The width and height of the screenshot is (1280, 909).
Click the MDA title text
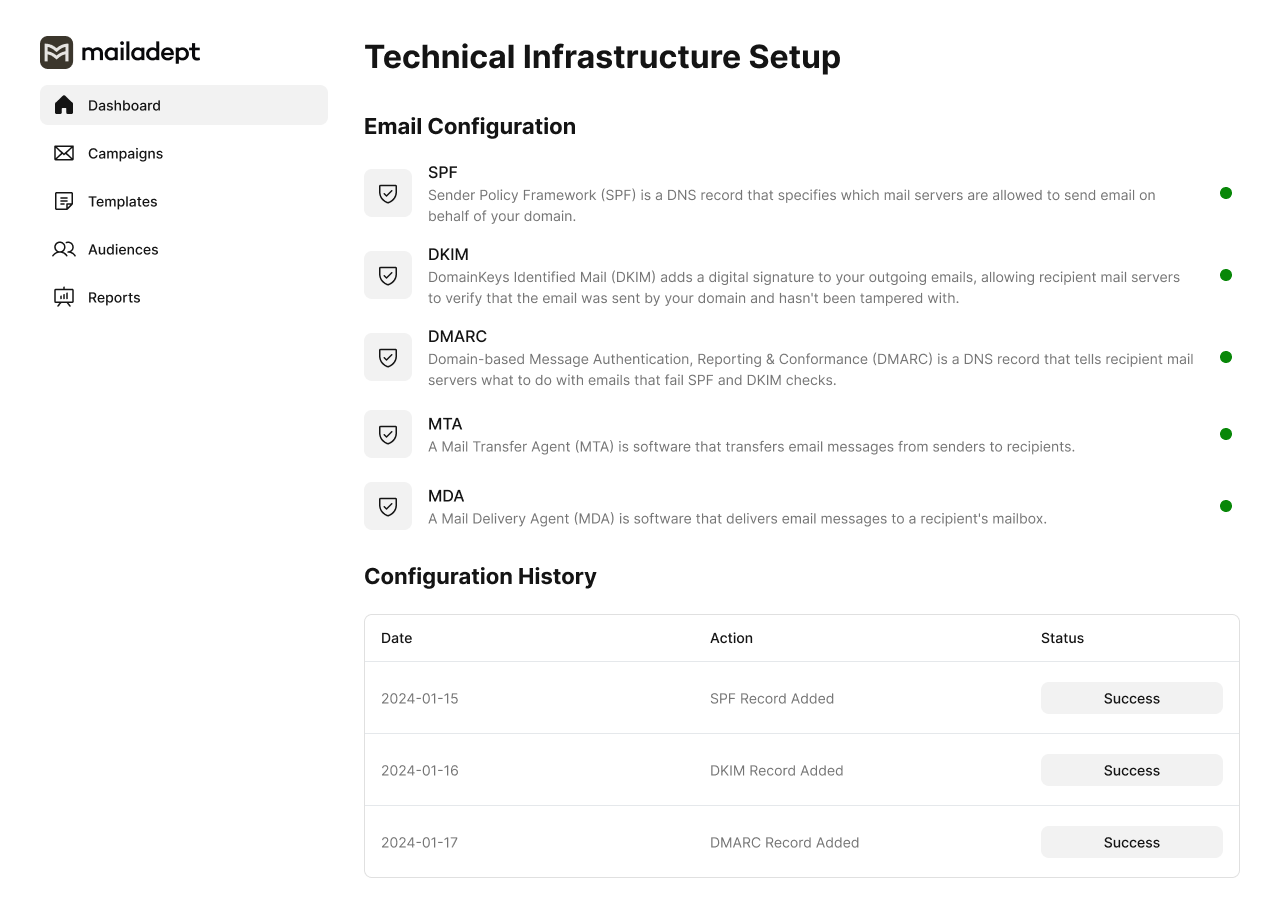pyautogui.click(x=446, y=496)
